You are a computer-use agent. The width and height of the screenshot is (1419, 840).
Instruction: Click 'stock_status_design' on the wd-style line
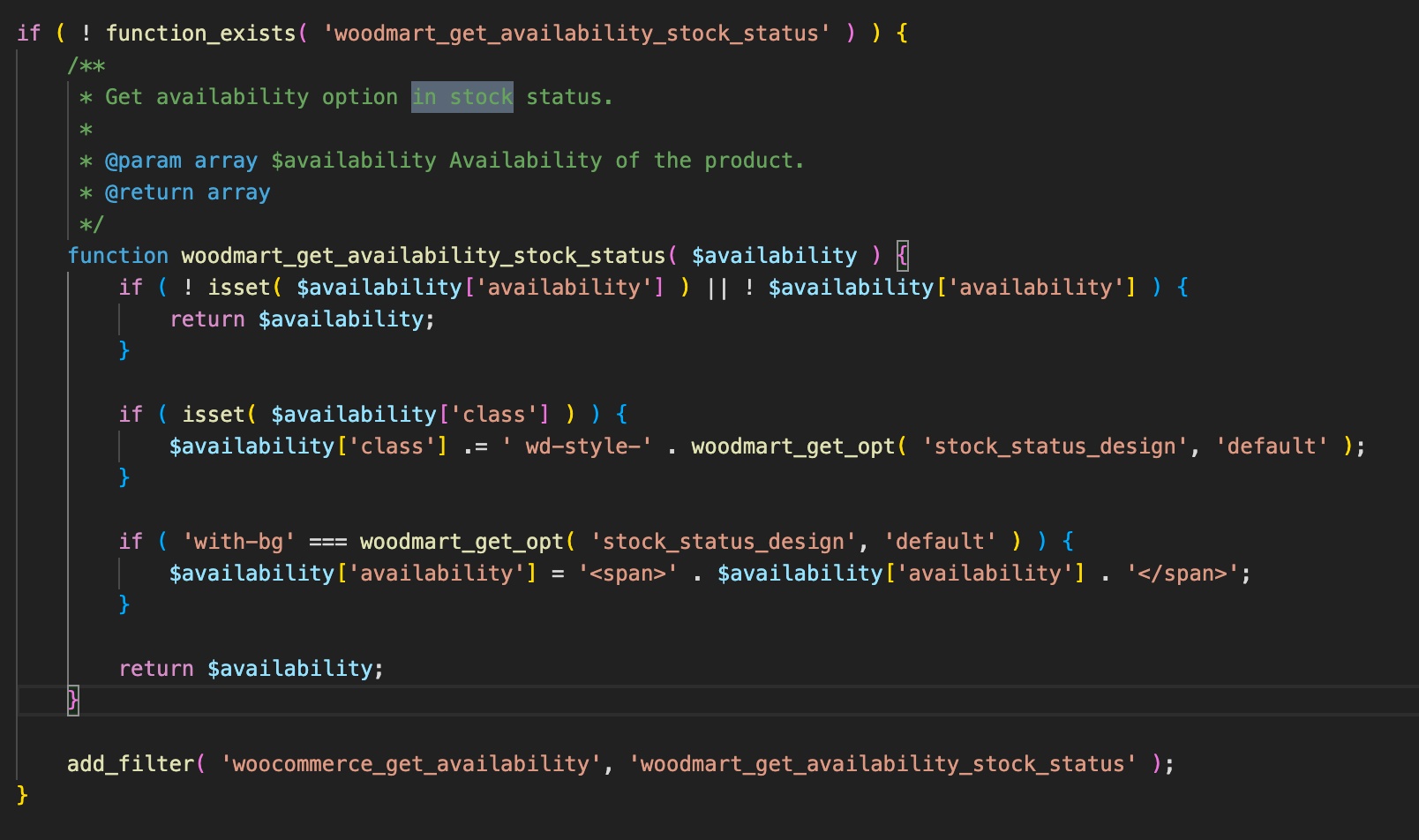1055,446
